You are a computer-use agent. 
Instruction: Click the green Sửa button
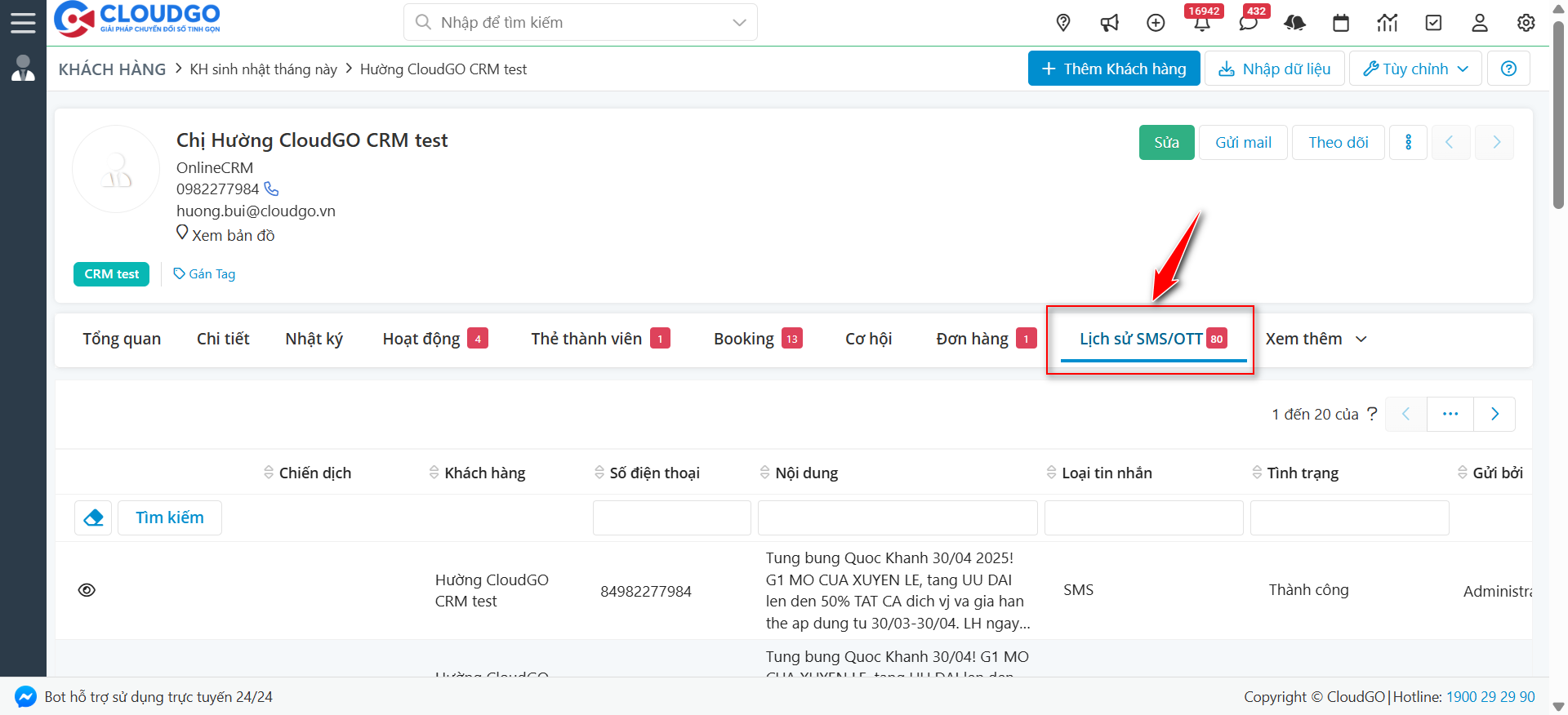[x=1166, y=143]
